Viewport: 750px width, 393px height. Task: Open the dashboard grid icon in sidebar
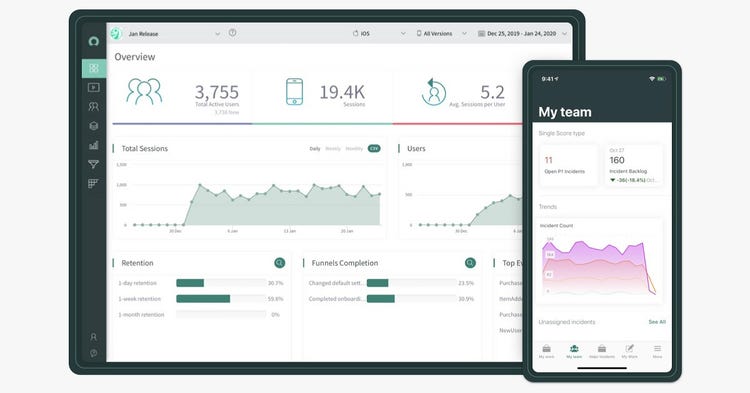(94, 68)
